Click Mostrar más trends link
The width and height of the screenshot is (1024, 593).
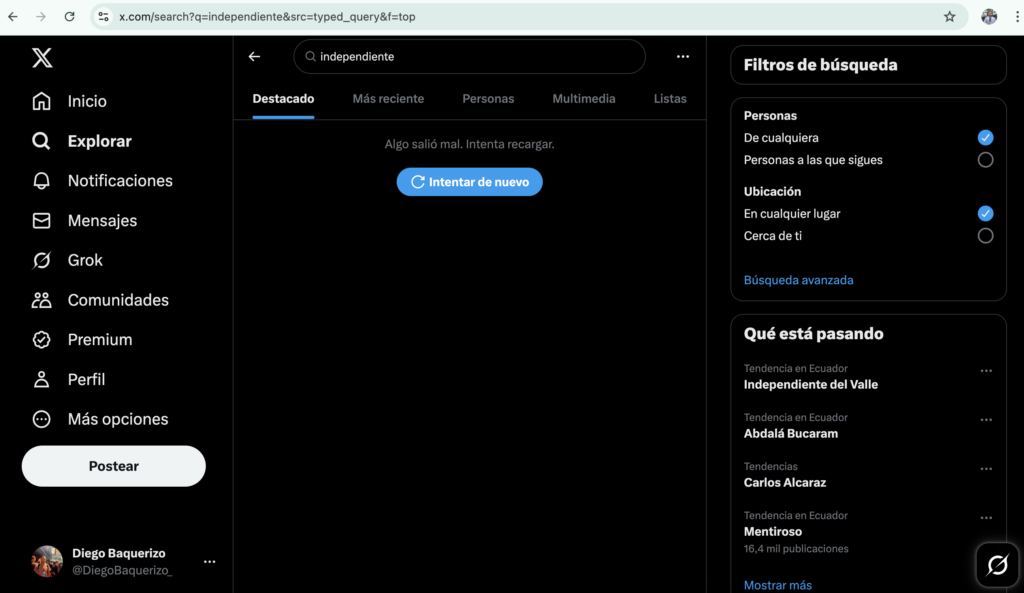[x=778, y=585]
